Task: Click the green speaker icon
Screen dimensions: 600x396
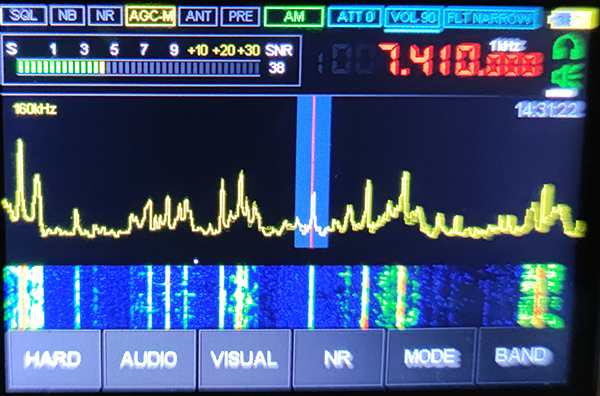Action: click(568, 76)
